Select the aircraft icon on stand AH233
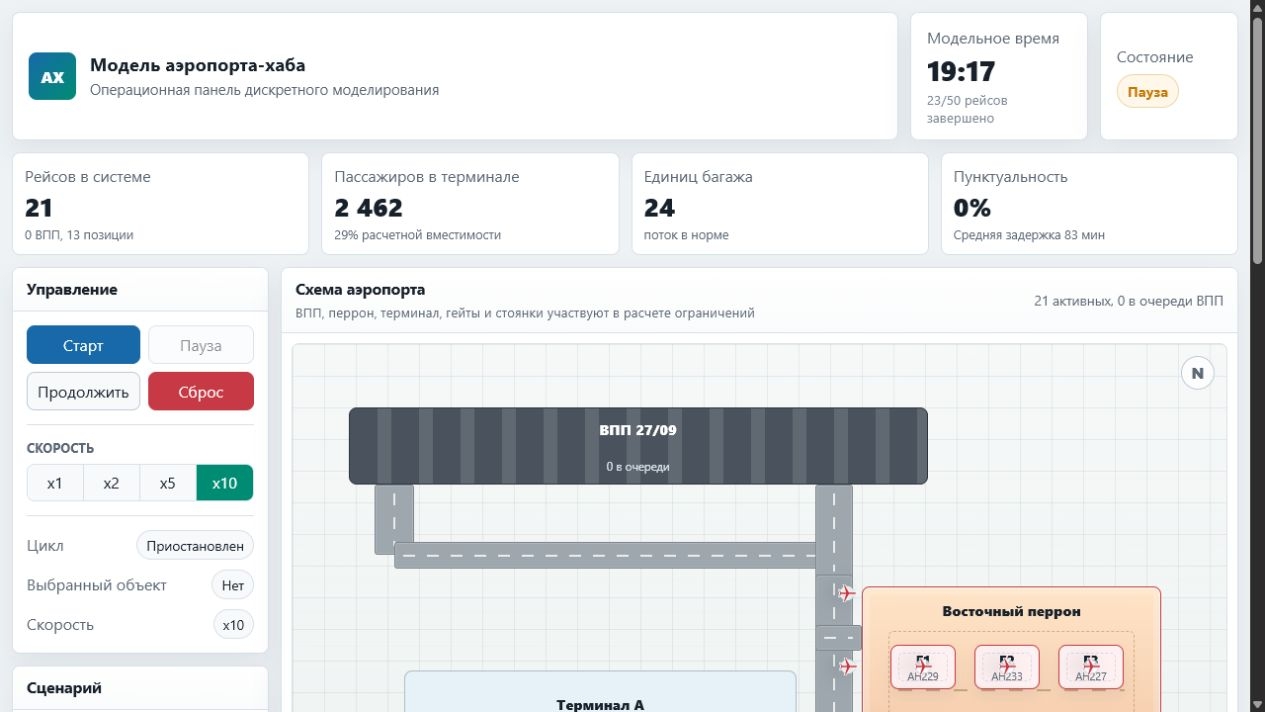The height and width of the screenshot is (712, 1265). tap(1007, 665)
